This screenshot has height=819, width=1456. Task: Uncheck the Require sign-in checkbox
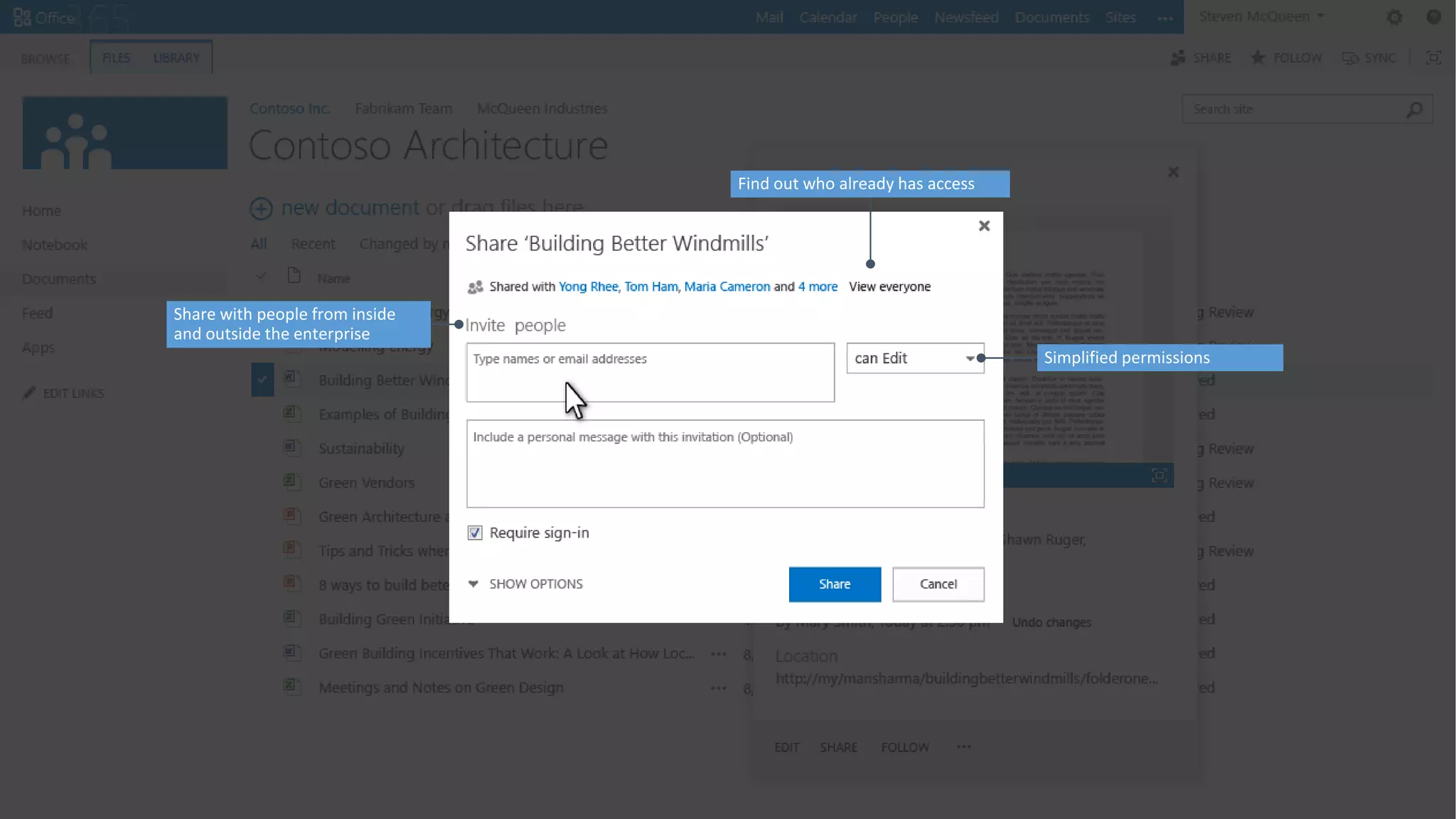474,532
